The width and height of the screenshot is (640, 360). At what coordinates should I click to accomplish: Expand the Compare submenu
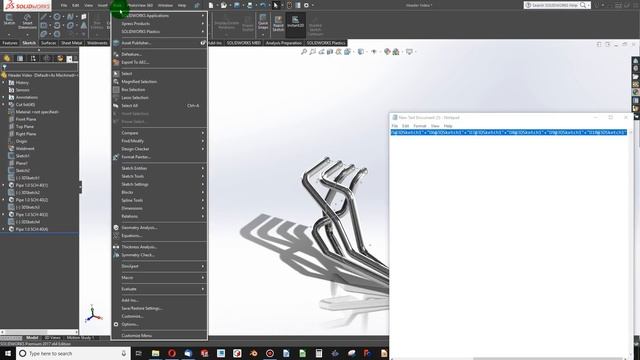[159, 133]
